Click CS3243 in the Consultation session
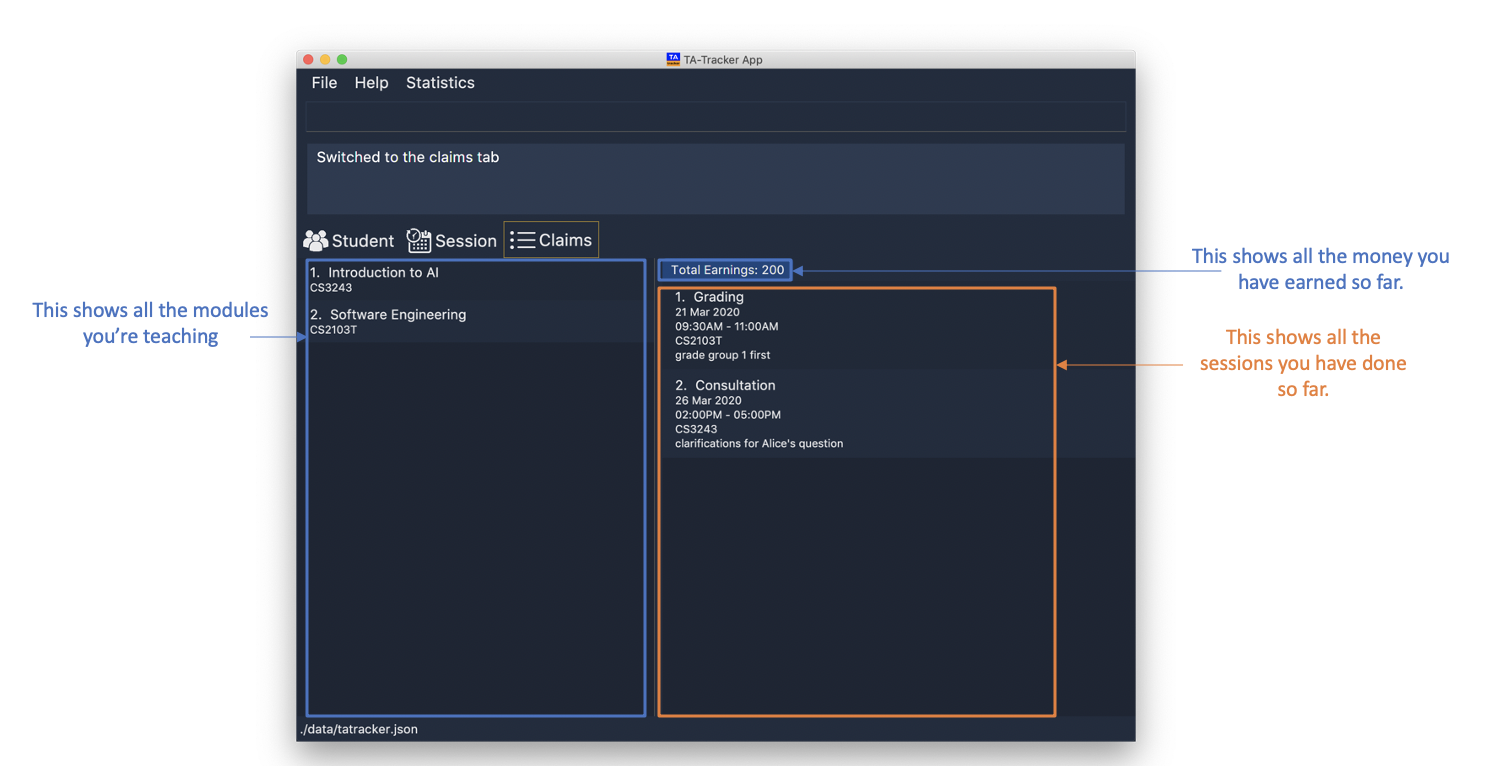1502x766 pixels. (x=696, y=429)
